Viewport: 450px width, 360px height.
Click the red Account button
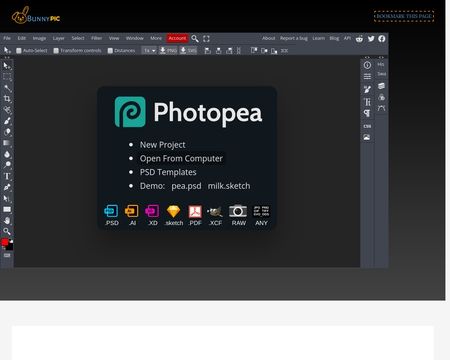tap(177, 38)
